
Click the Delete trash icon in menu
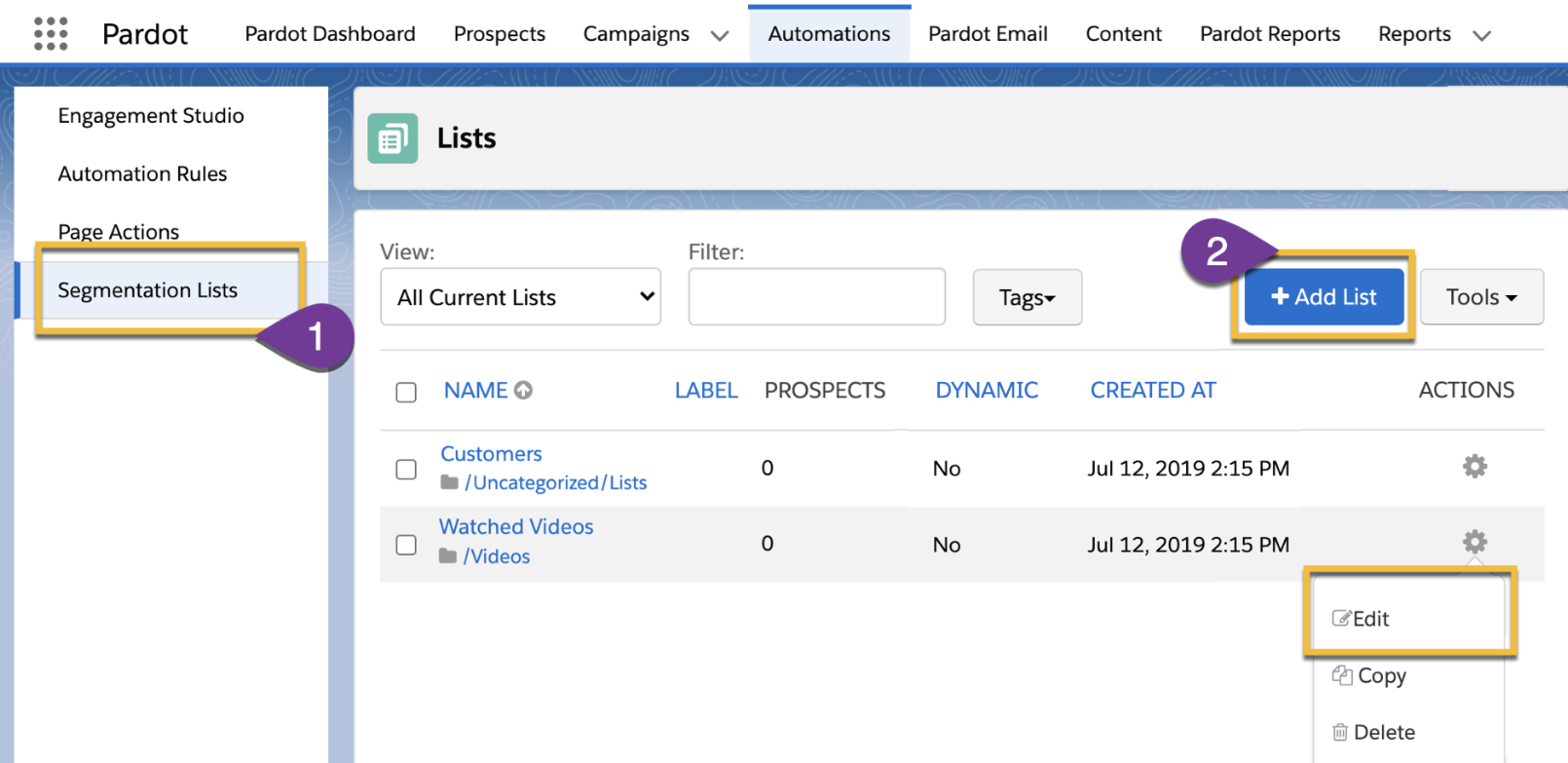[x=1340, y=732]
